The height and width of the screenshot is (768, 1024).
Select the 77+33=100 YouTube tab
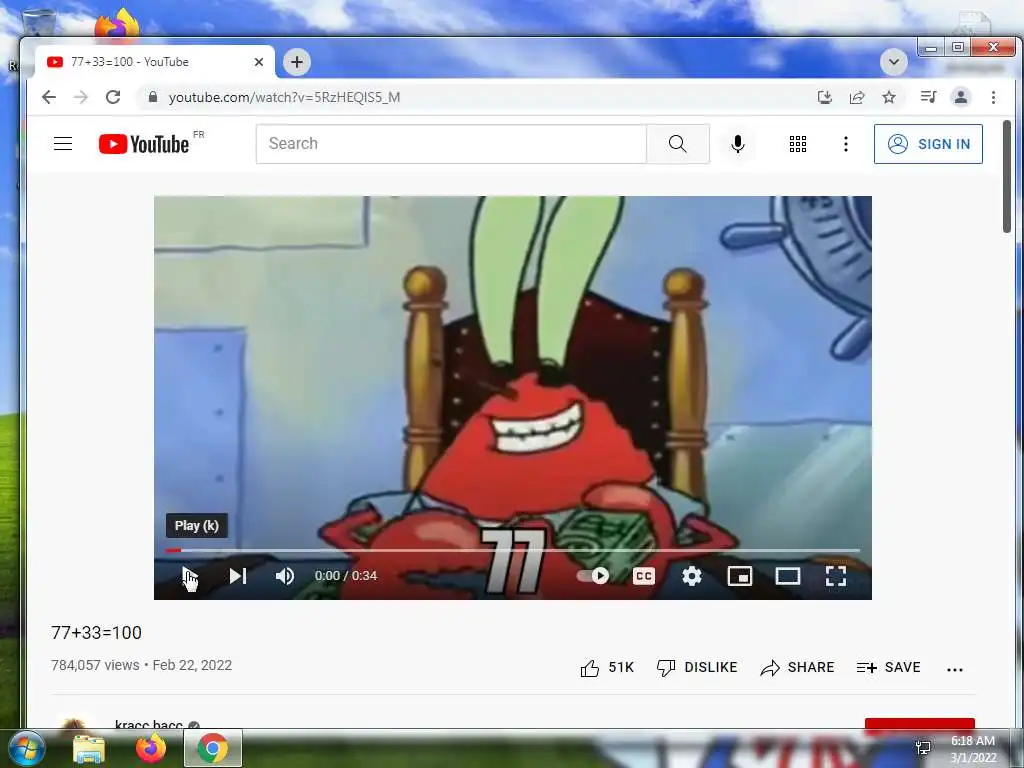(x=154, y=62)
